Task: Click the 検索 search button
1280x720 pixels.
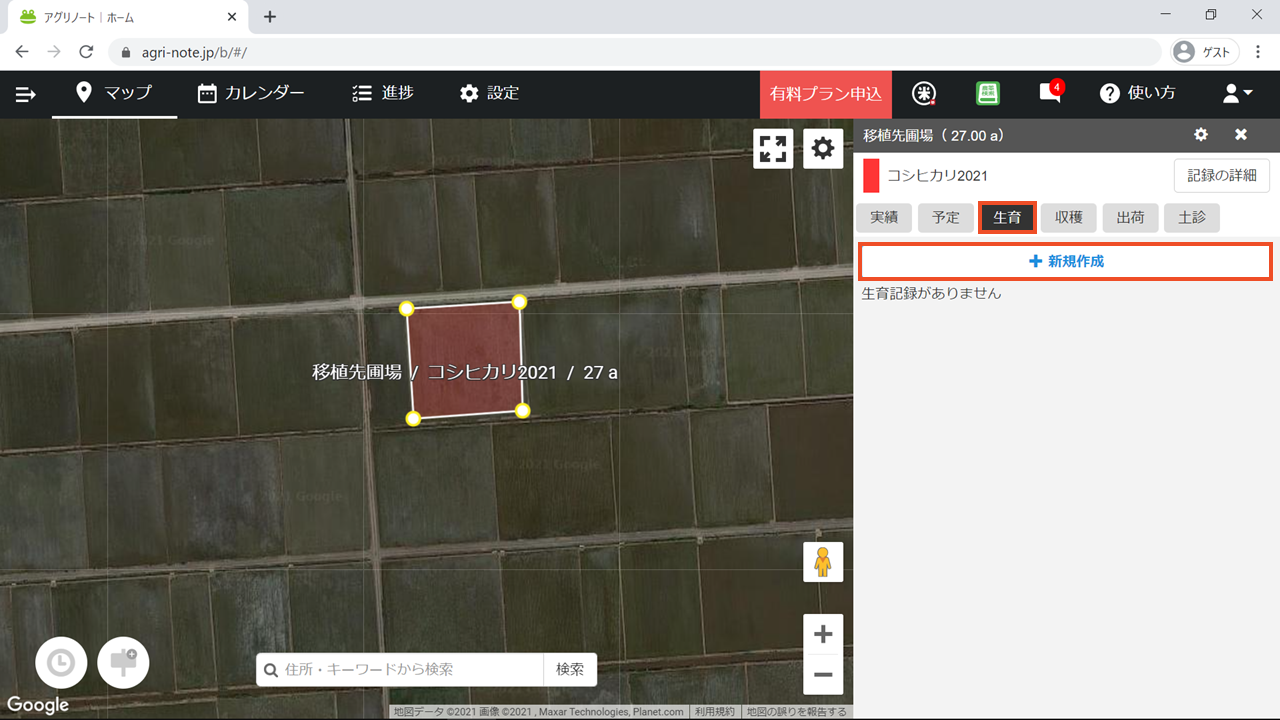Action: point(570,669)
